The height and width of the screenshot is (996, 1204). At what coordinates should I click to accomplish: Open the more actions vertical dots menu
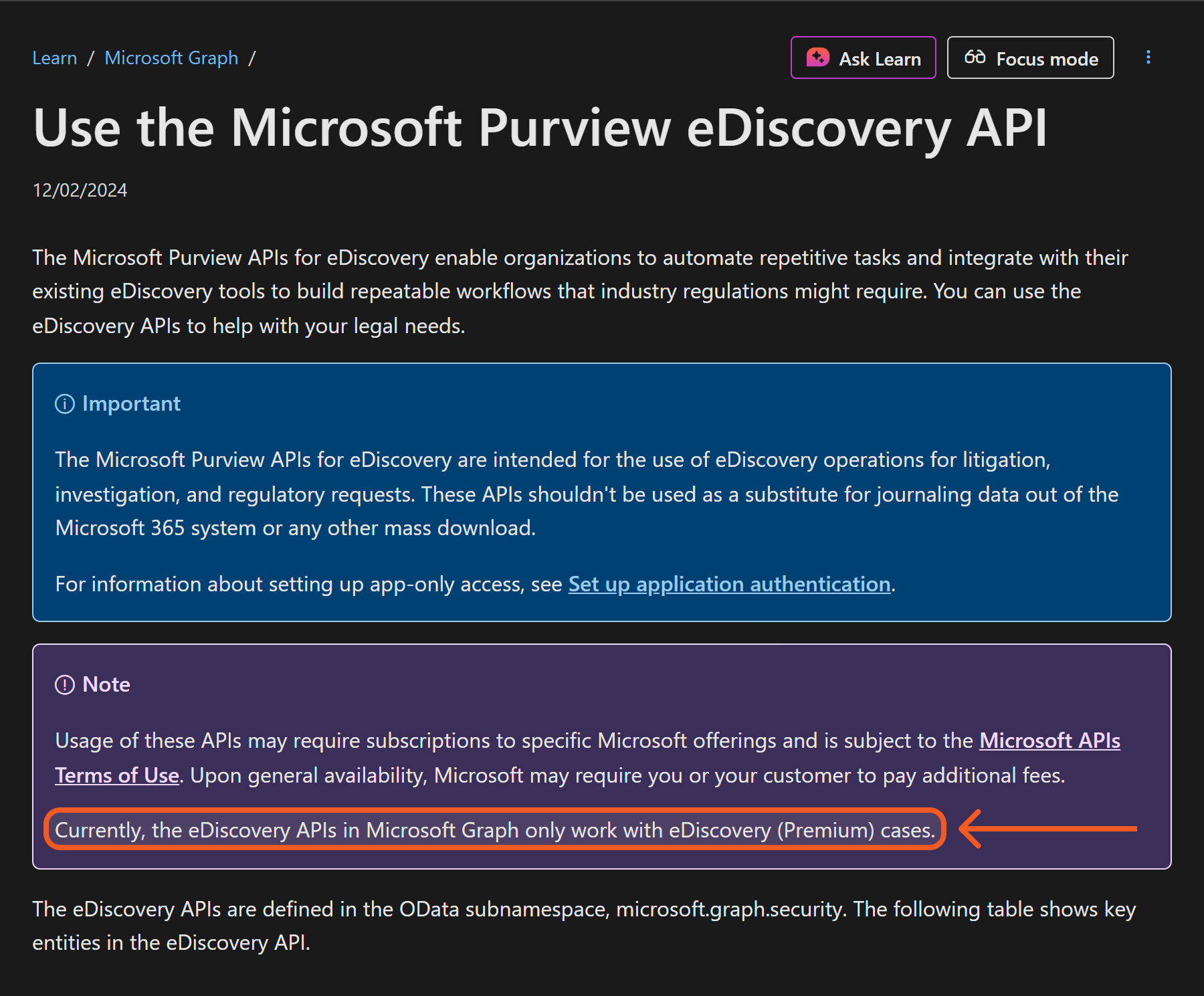click(x=1148, y=58)
